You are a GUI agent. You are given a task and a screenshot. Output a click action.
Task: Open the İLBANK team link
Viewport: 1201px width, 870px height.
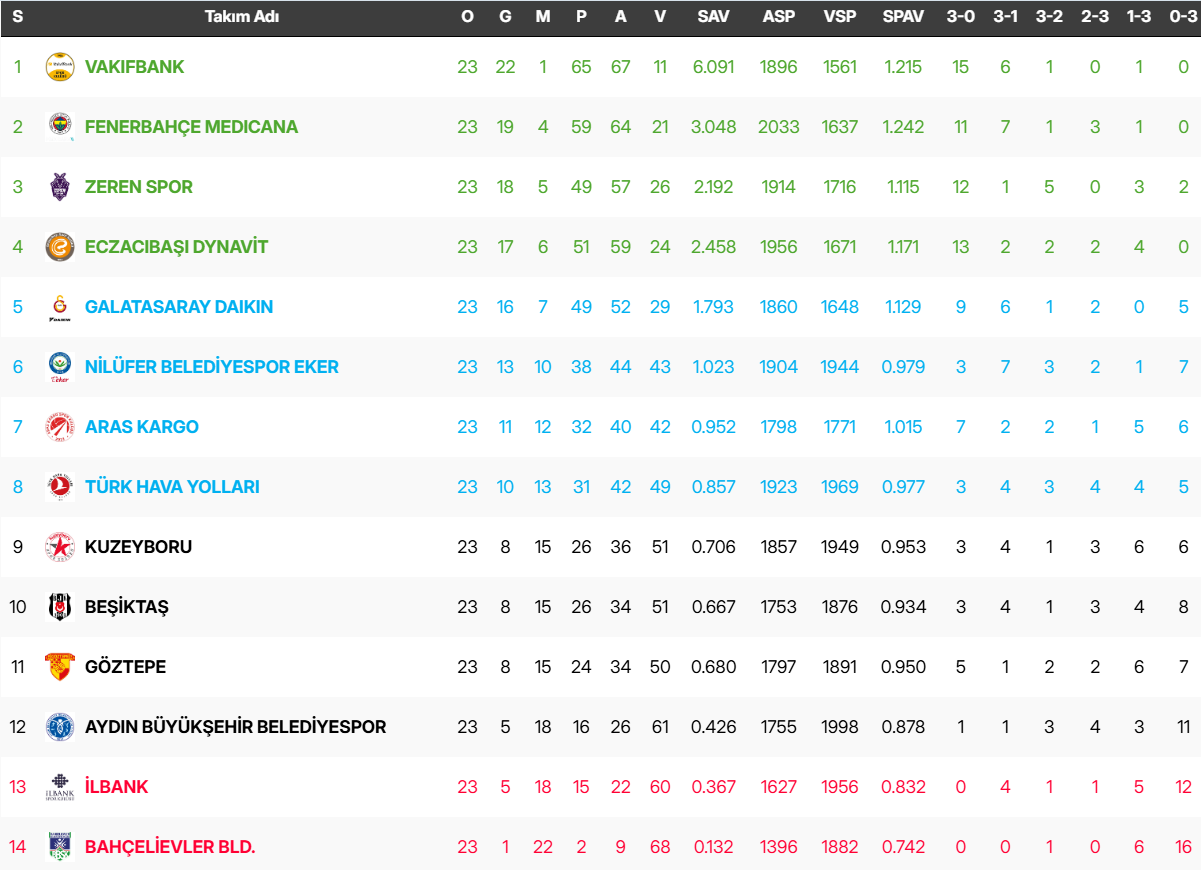pyautogui.click(x=117, y=787)
